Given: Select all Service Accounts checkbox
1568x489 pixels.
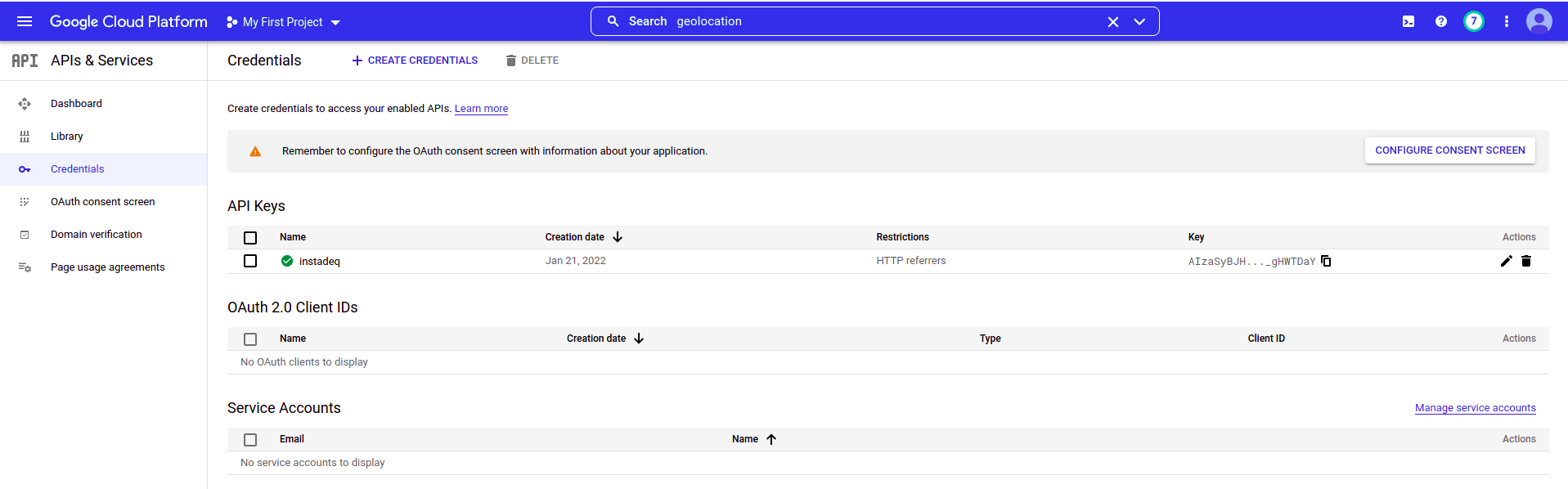Looking at the screenshot, I should coord(250,440).
